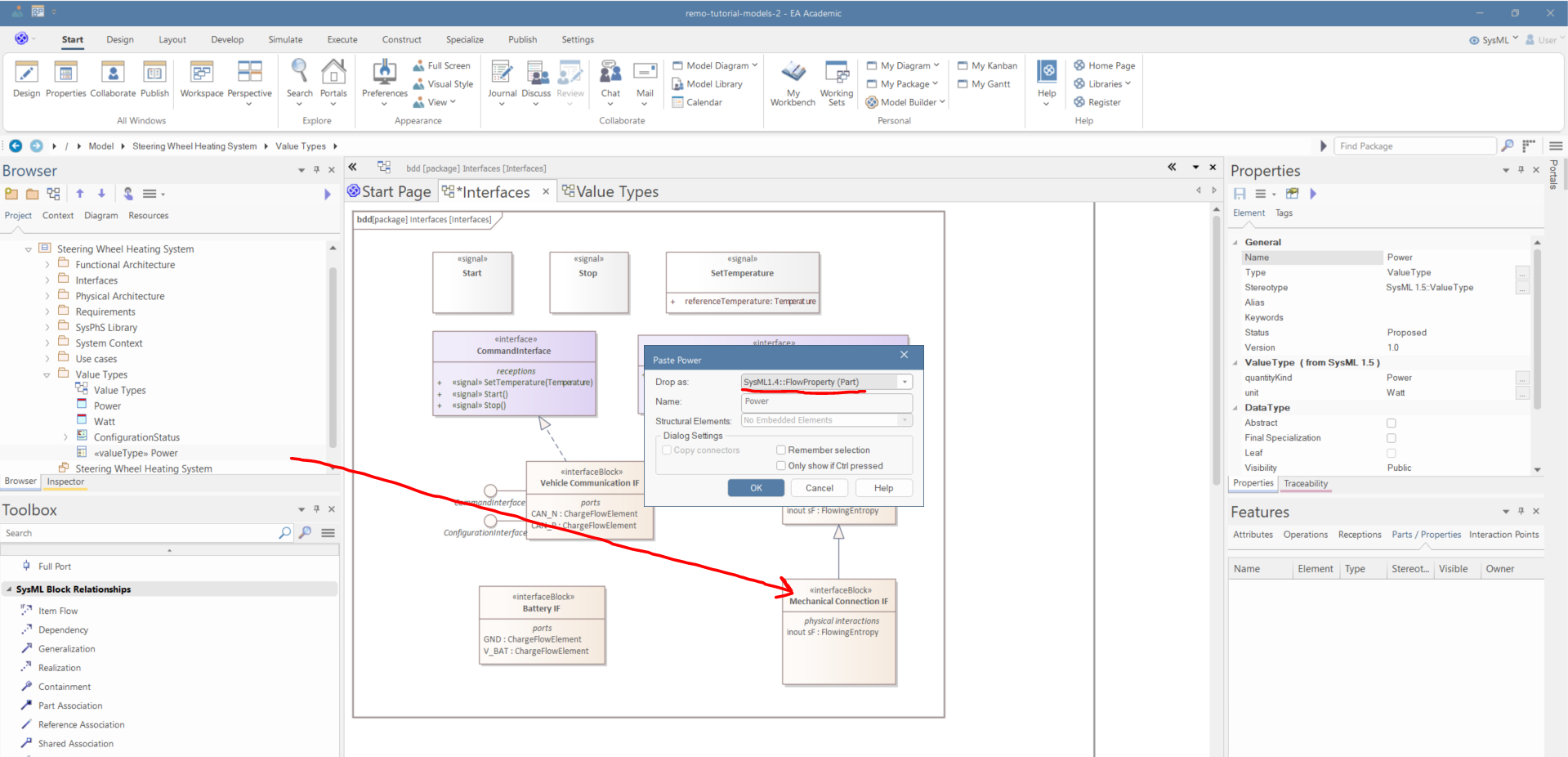The width and height of the screenshot is (1568, 757).
Task: Switch to the Value Types diagram tab
Action: 616,192
